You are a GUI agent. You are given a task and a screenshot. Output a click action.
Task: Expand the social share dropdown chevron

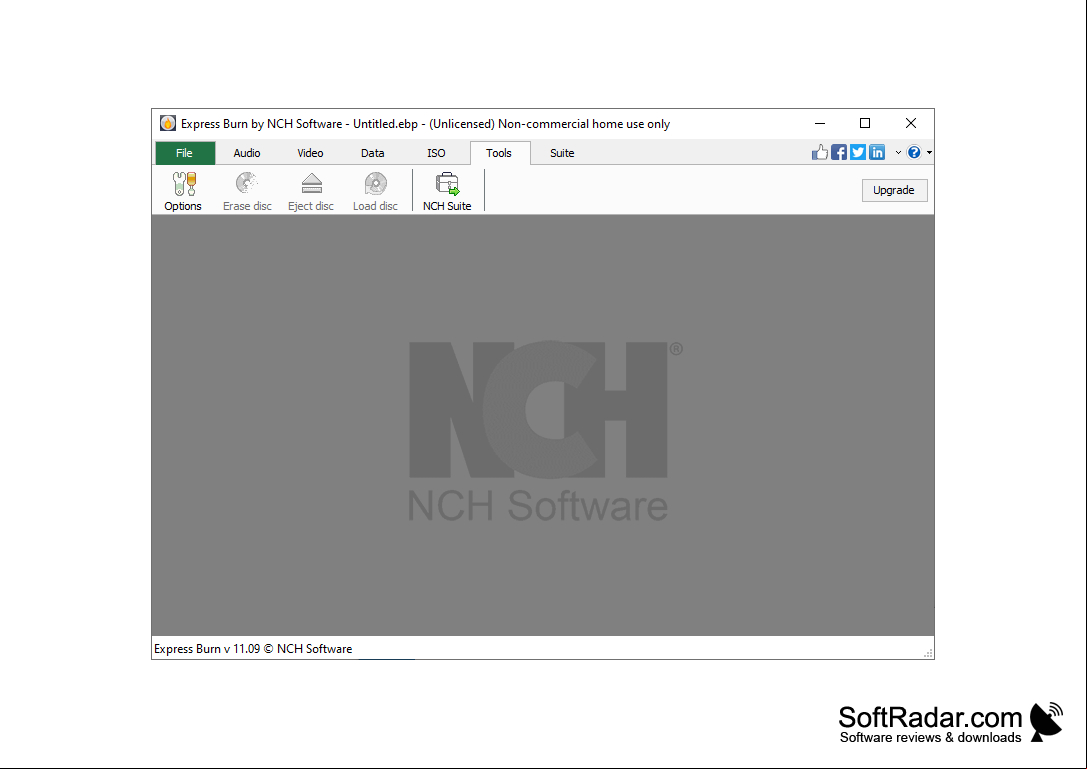tap(898, 153)
